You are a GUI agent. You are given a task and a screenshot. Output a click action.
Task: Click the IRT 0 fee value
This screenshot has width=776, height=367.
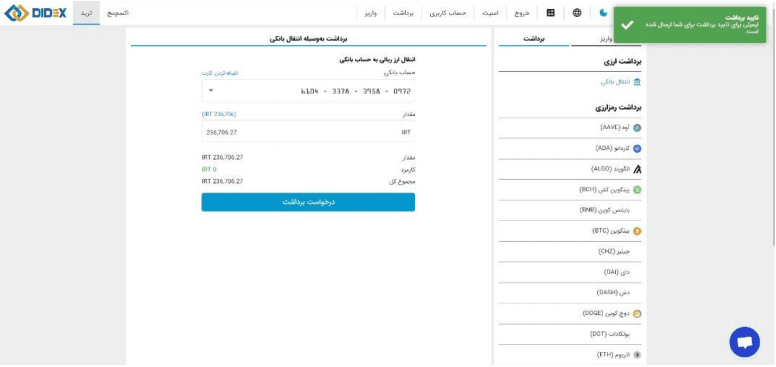click(x=209, y=170)
